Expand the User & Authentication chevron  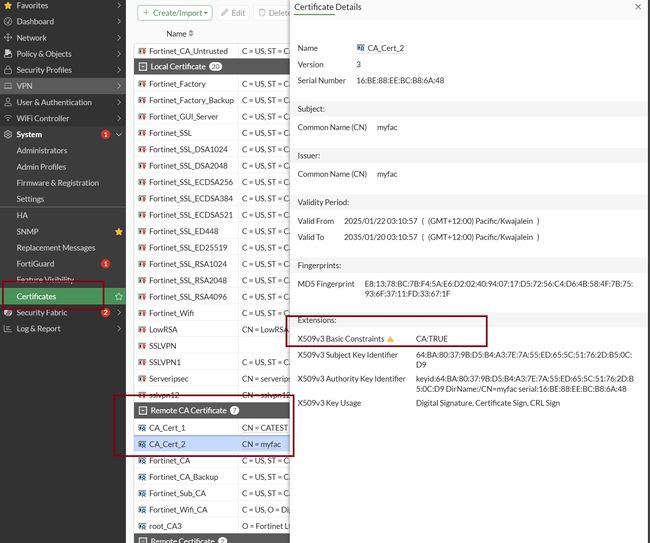[119, 102]
